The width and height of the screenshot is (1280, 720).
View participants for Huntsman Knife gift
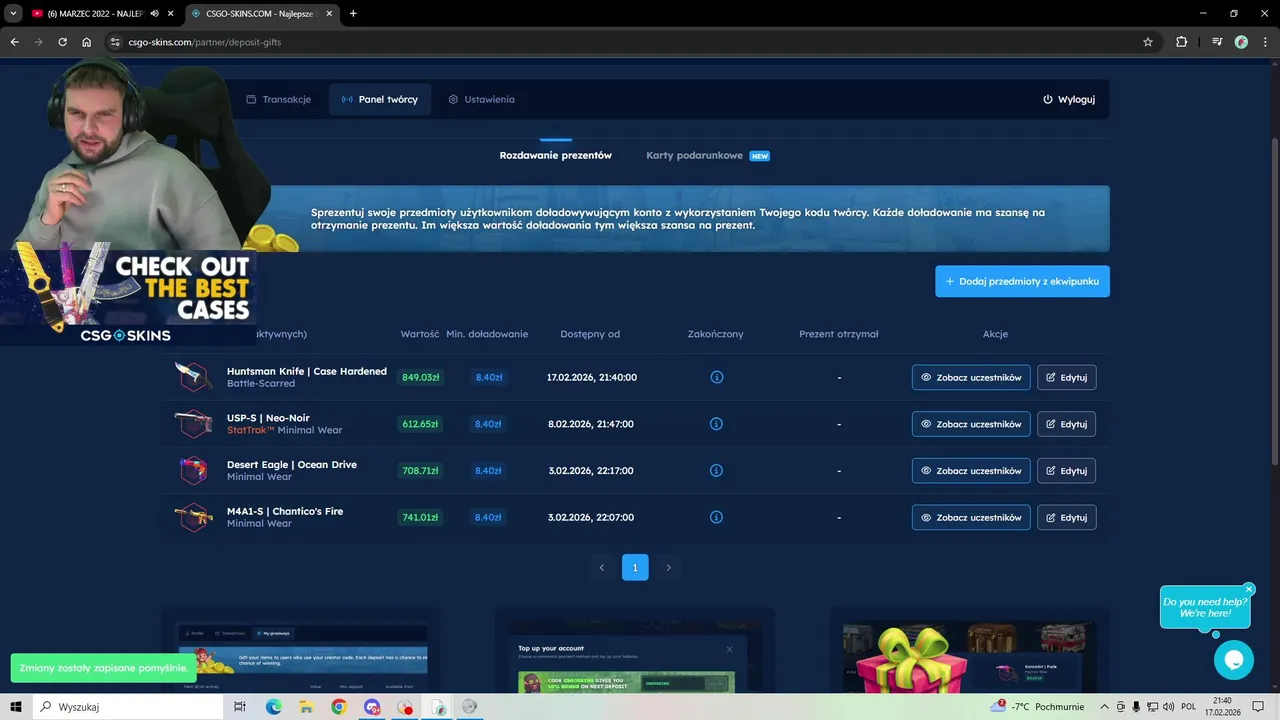(x=971, y=377)
